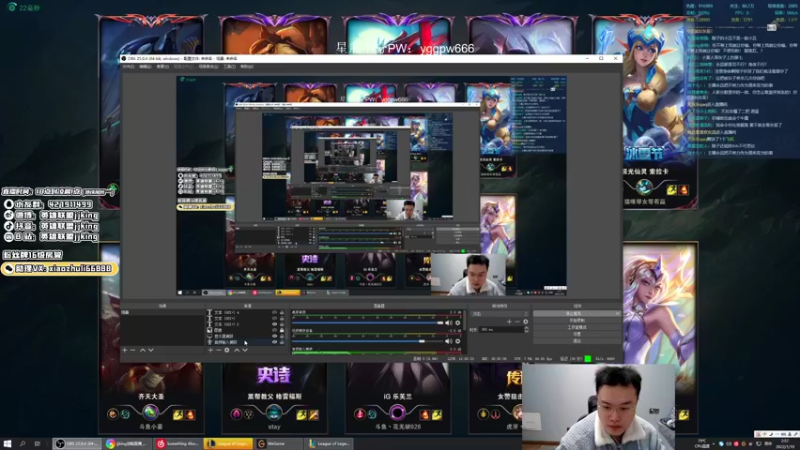This screenshot has height=450, width=800.
Task: Open Task View on taskbar
Action: (37, 444)
